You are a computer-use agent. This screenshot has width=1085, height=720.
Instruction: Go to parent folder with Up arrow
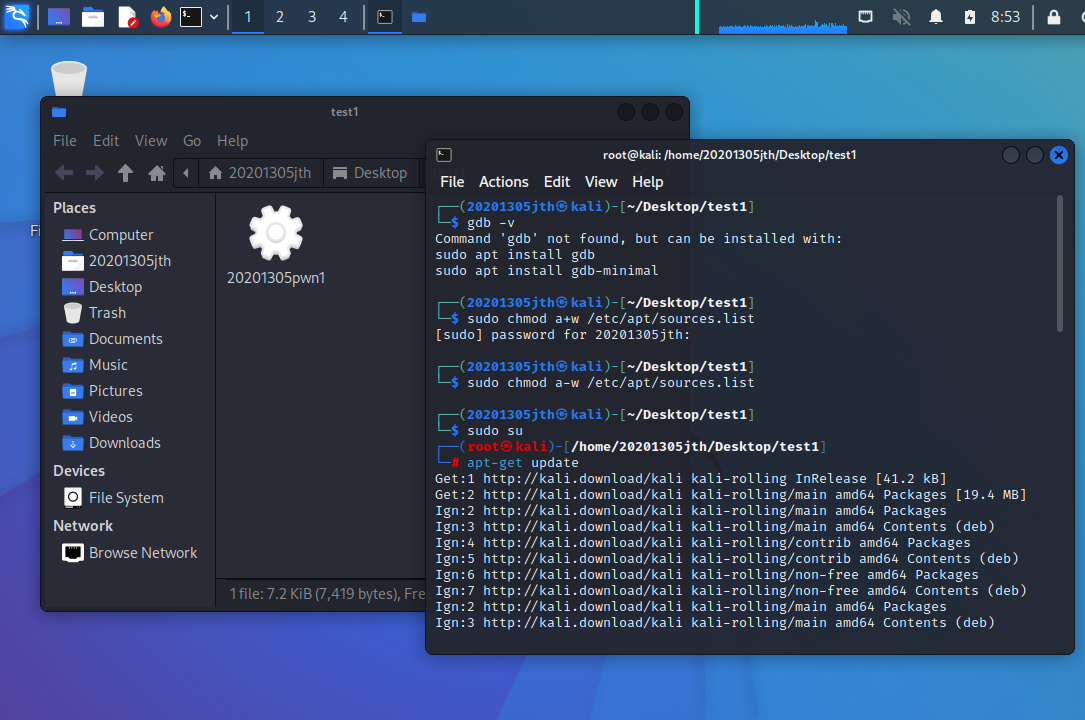pyautogui.click(x=125, y=173)
